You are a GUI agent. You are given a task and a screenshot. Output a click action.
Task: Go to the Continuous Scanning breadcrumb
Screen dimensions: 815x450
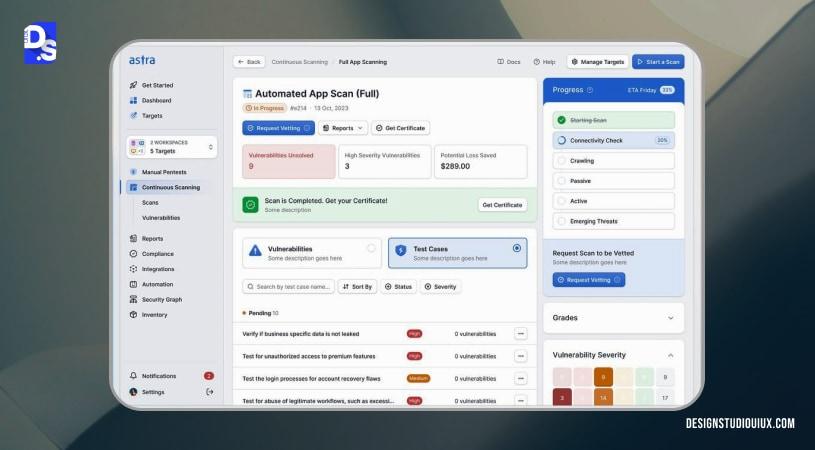coord(299,62)
